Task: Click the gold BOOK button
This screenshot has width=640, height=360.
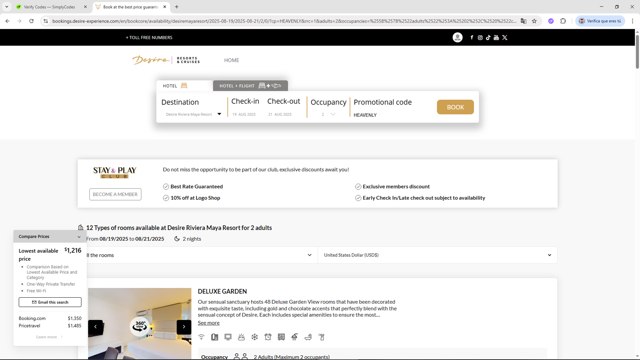Action: coord(455,107)
